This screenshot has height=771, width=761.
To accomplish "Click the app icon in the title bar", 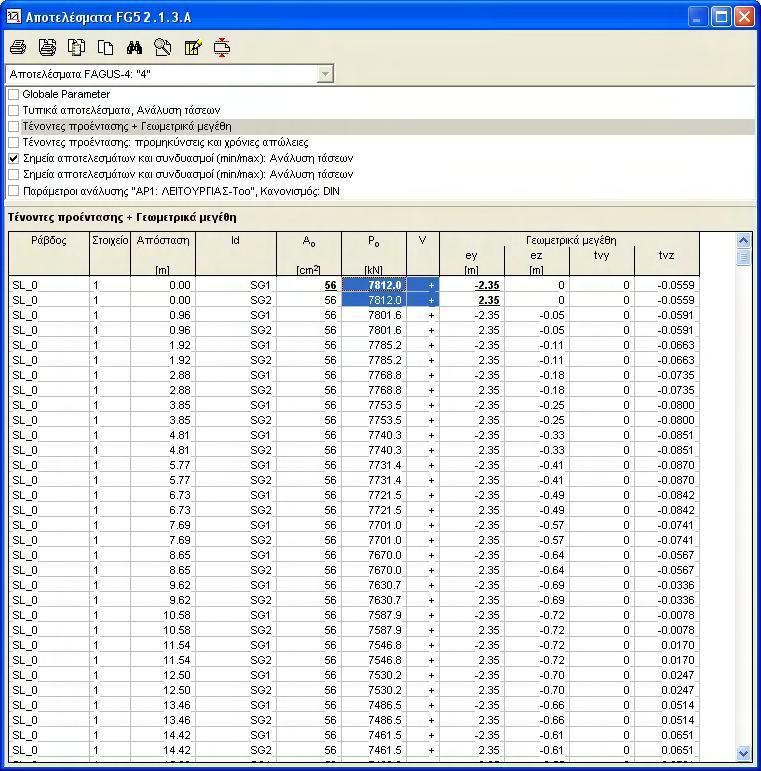I will (x=13, y=17).
